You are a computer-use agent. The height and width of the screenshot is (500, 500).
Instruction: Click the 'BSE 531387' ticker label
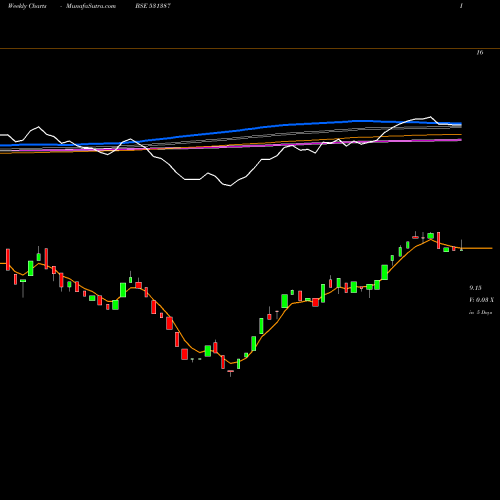click(153, 6)
